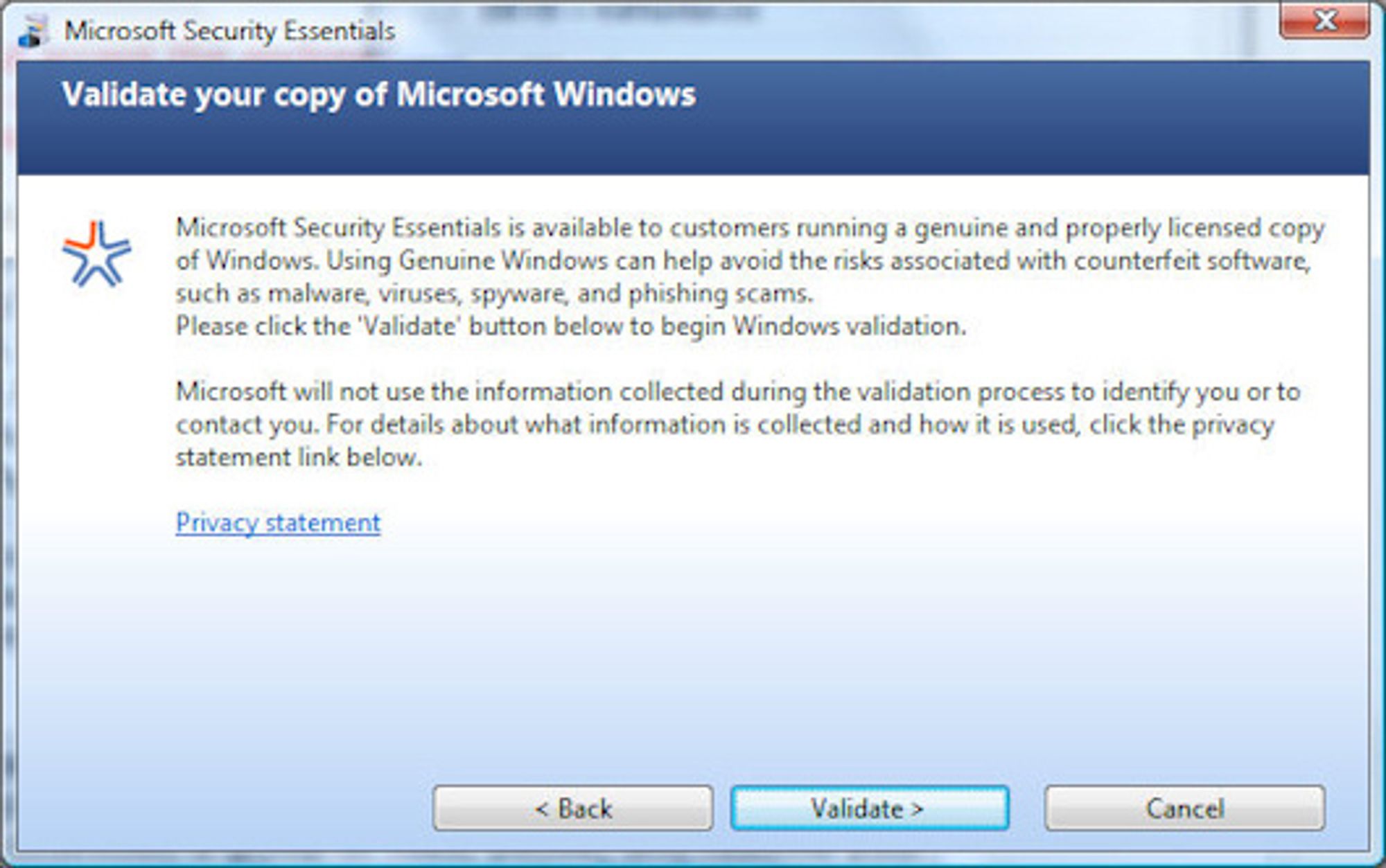The image size is (1386, 868).
Task: Click the words "phishing scams" in the text
Action: pyautogui.click(x=720, y=294)
